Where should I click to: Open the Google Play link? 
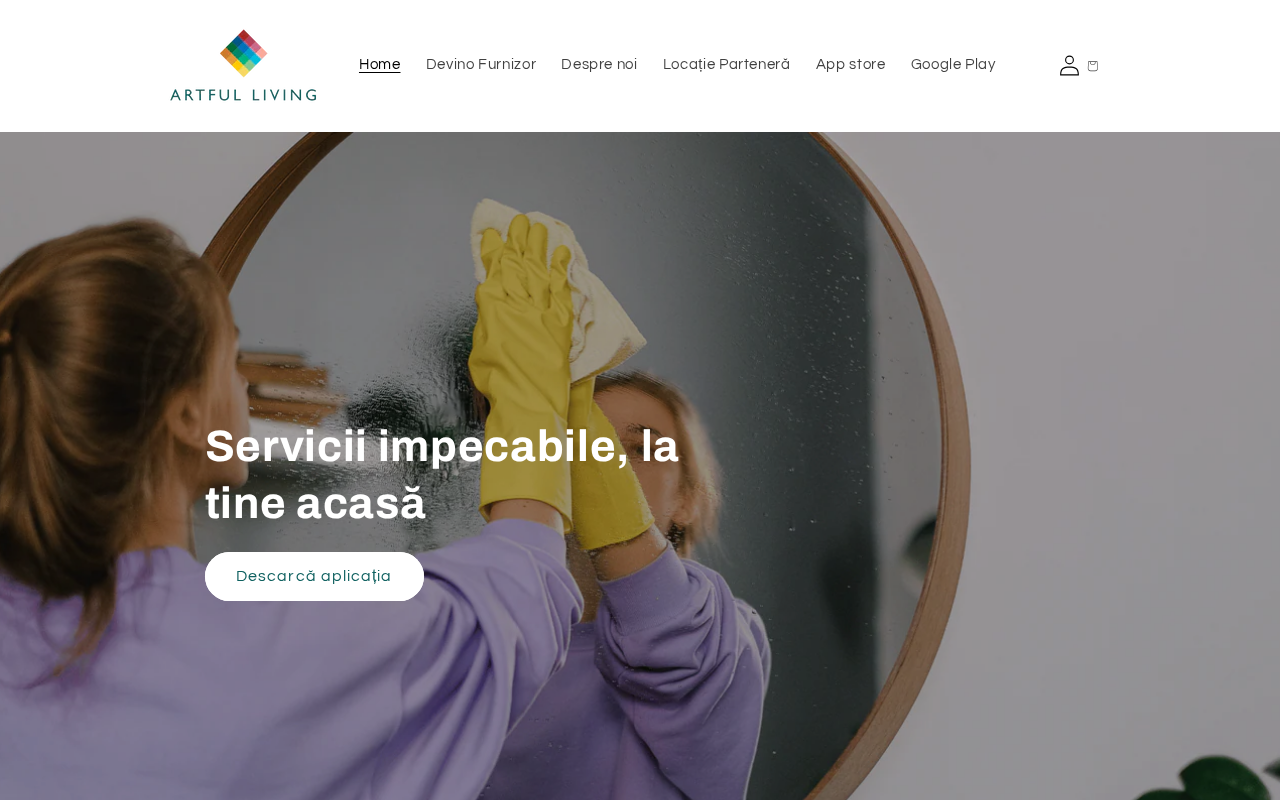[x=953, y=65]
